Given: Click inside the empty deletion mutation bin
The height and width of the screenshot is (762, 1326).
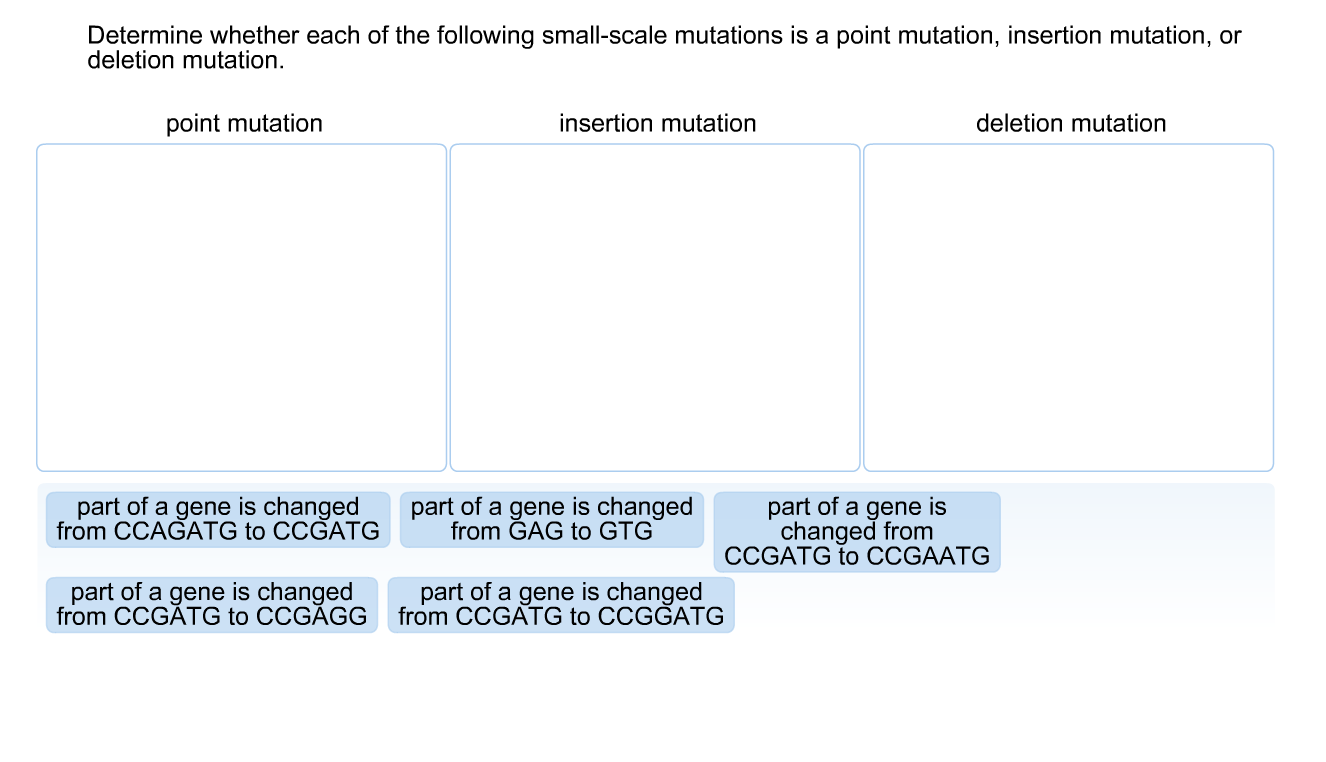Looking at the screenshot, I should tap(1068, 306).
